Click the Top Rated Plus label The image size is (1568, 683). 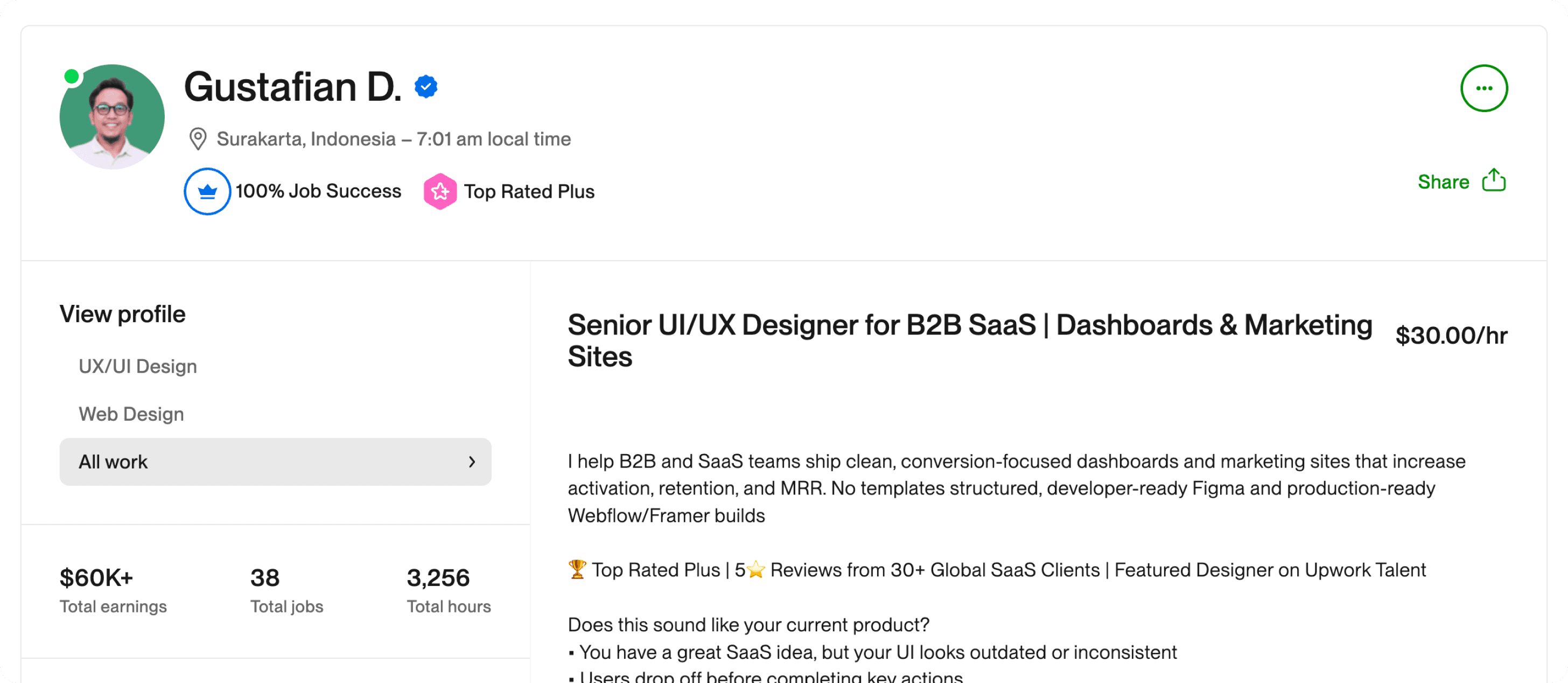(x=529, y=191)
